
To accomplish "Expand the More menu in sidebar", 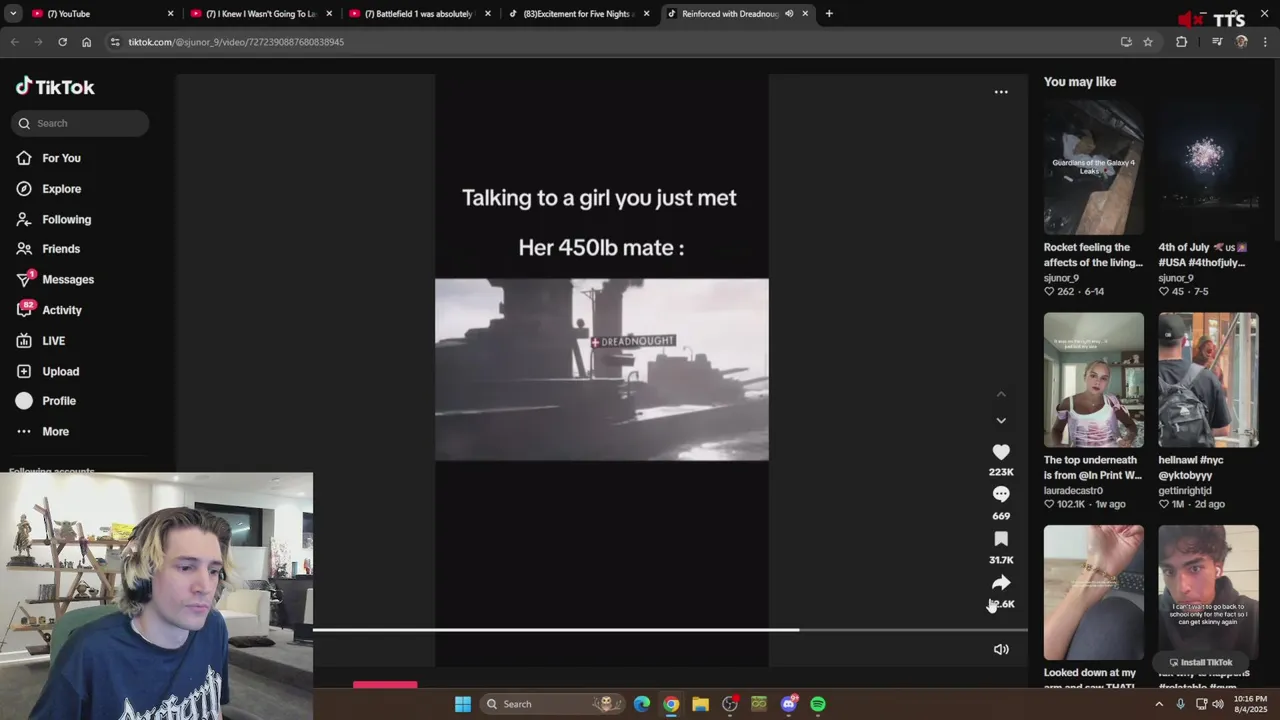I will point(55,432).
